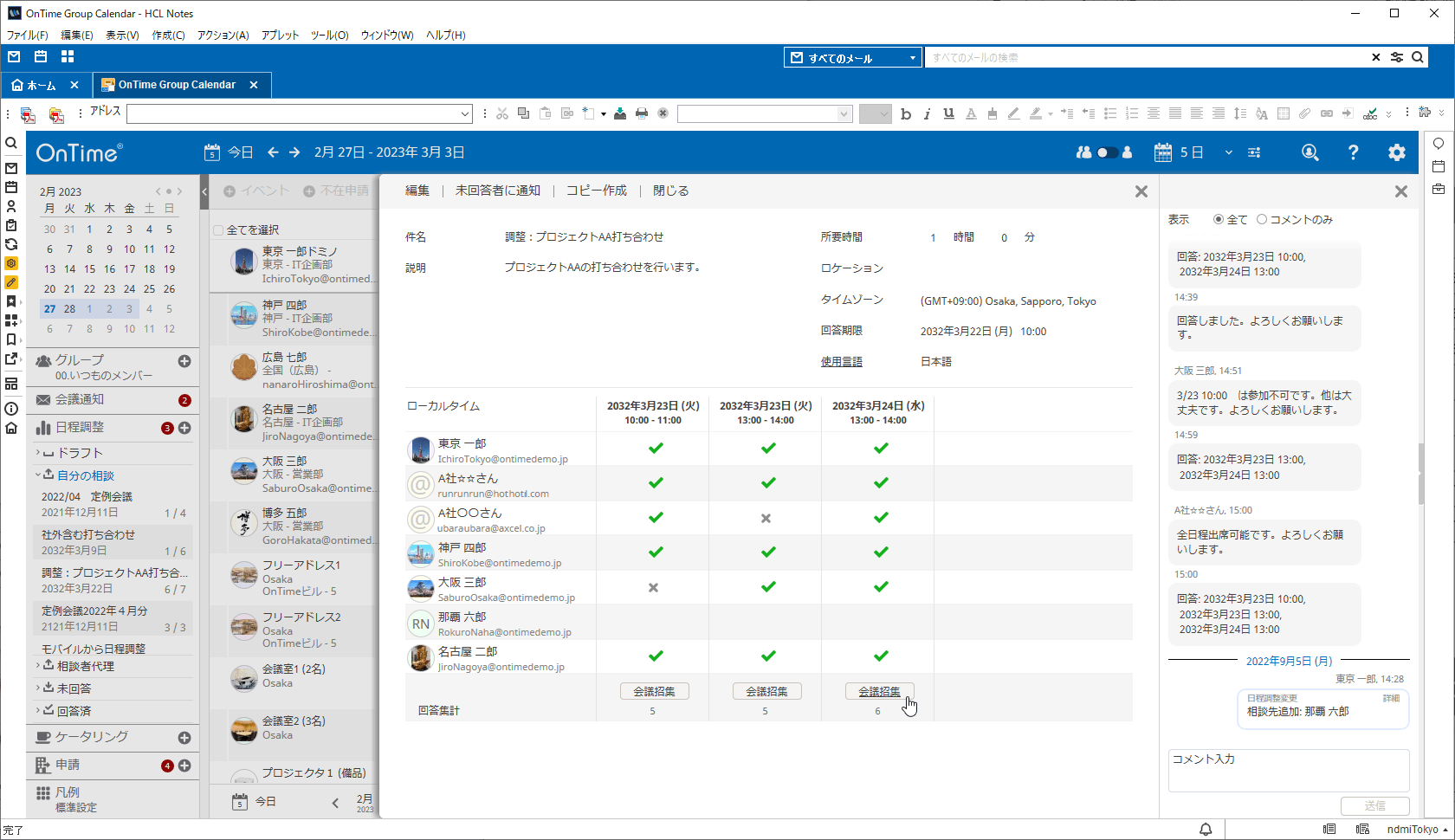Go to next week arrow

click(294, 152)
